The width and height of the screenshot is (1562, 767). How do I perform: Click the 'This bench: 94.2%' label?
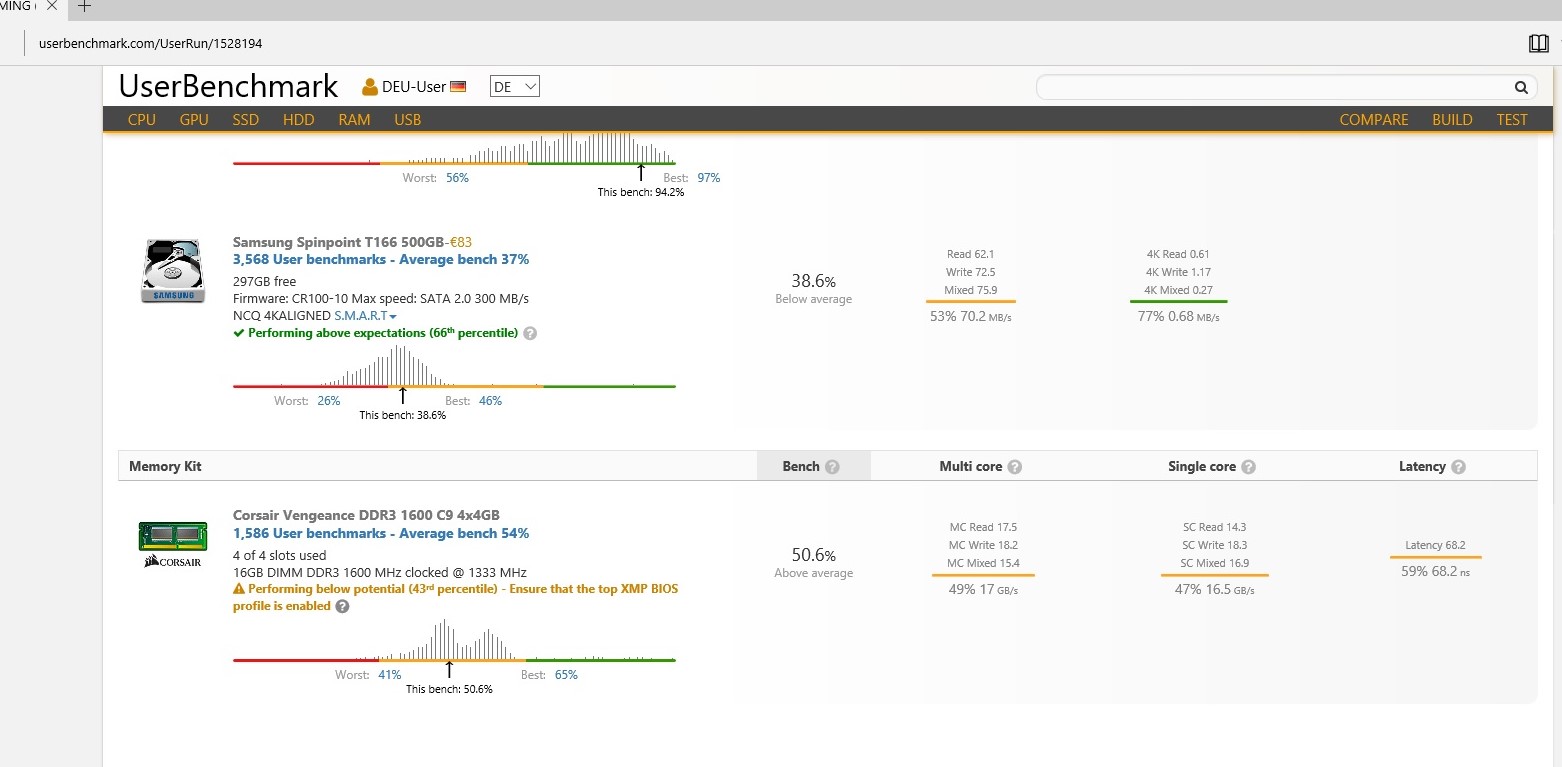coord(641,192)
